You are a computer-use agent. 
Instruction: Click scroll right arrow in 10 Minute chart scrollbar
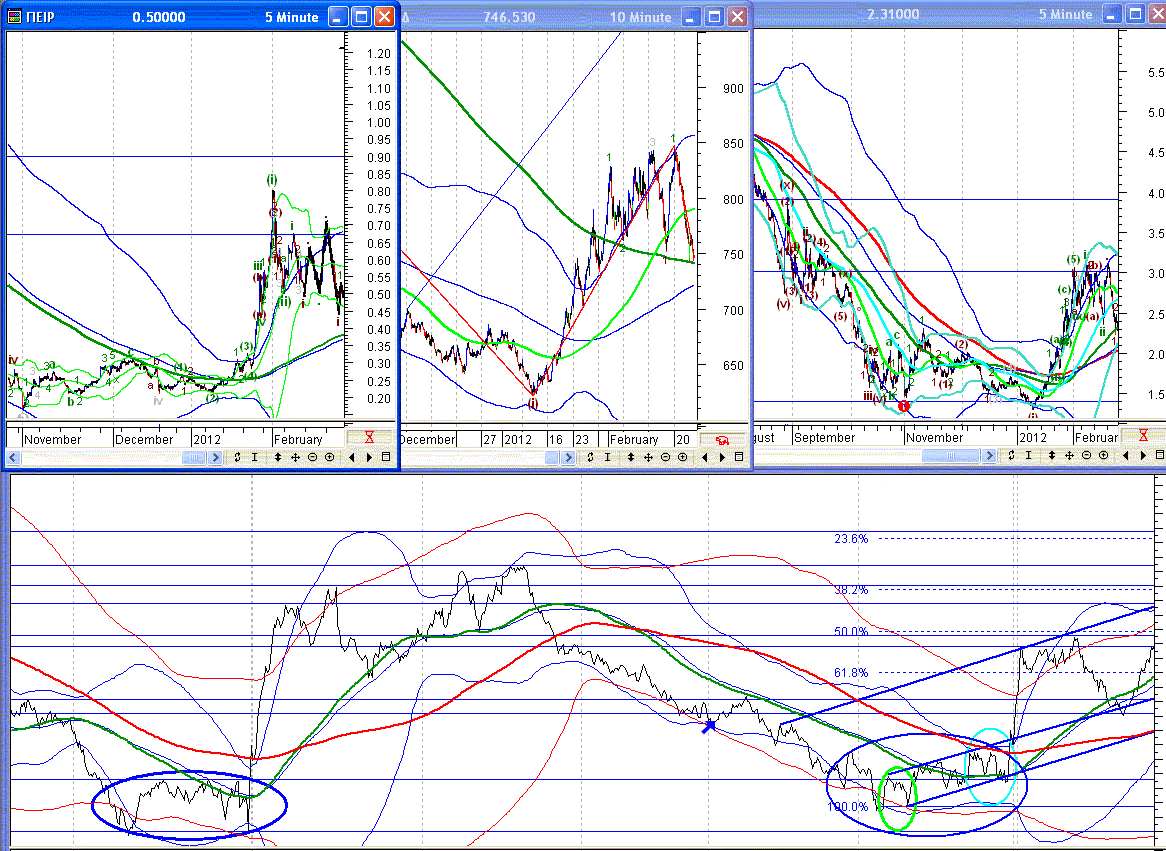[x=568, y=457]
